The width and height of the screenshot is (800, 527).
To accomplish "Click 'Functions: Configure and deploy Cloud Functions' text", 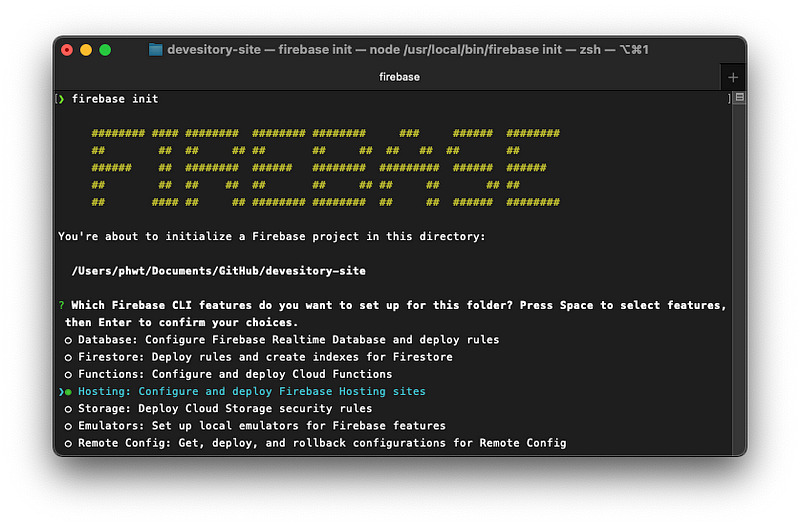I will pos(235,374).
